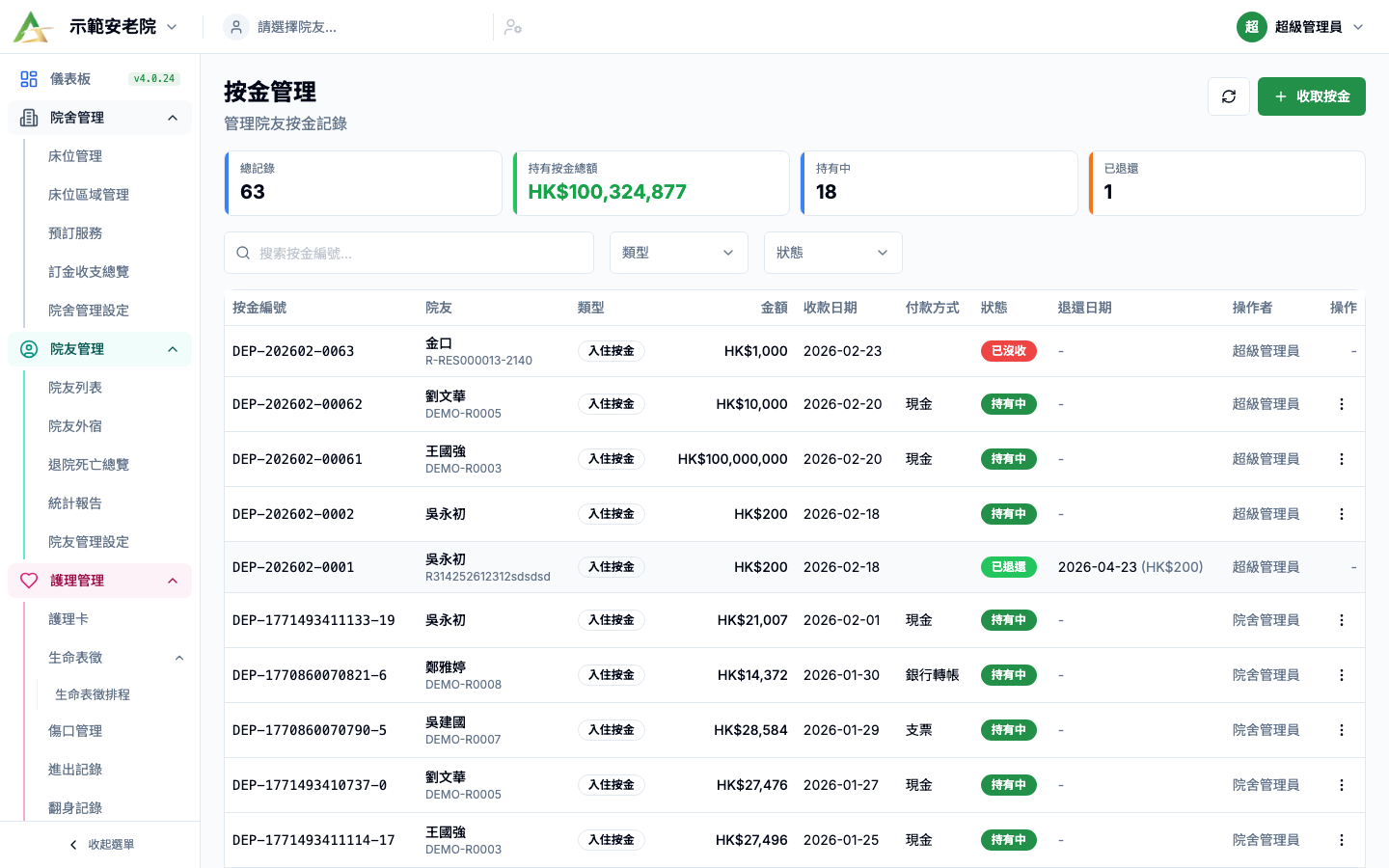Click the person icon for 院友管理
The width and height of the screenshot is (1389, 868).
pyautogui.click(x=29, y=349)
